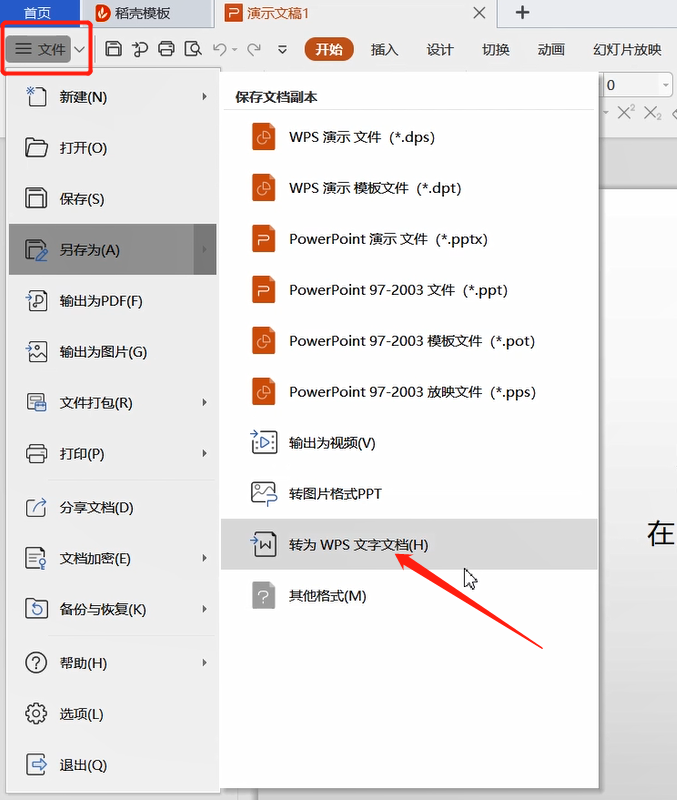Save as PowerPoint 97-2003 放映文件 (*.pps)
Viewport: 677px width, 800px height.
(409, 392)
